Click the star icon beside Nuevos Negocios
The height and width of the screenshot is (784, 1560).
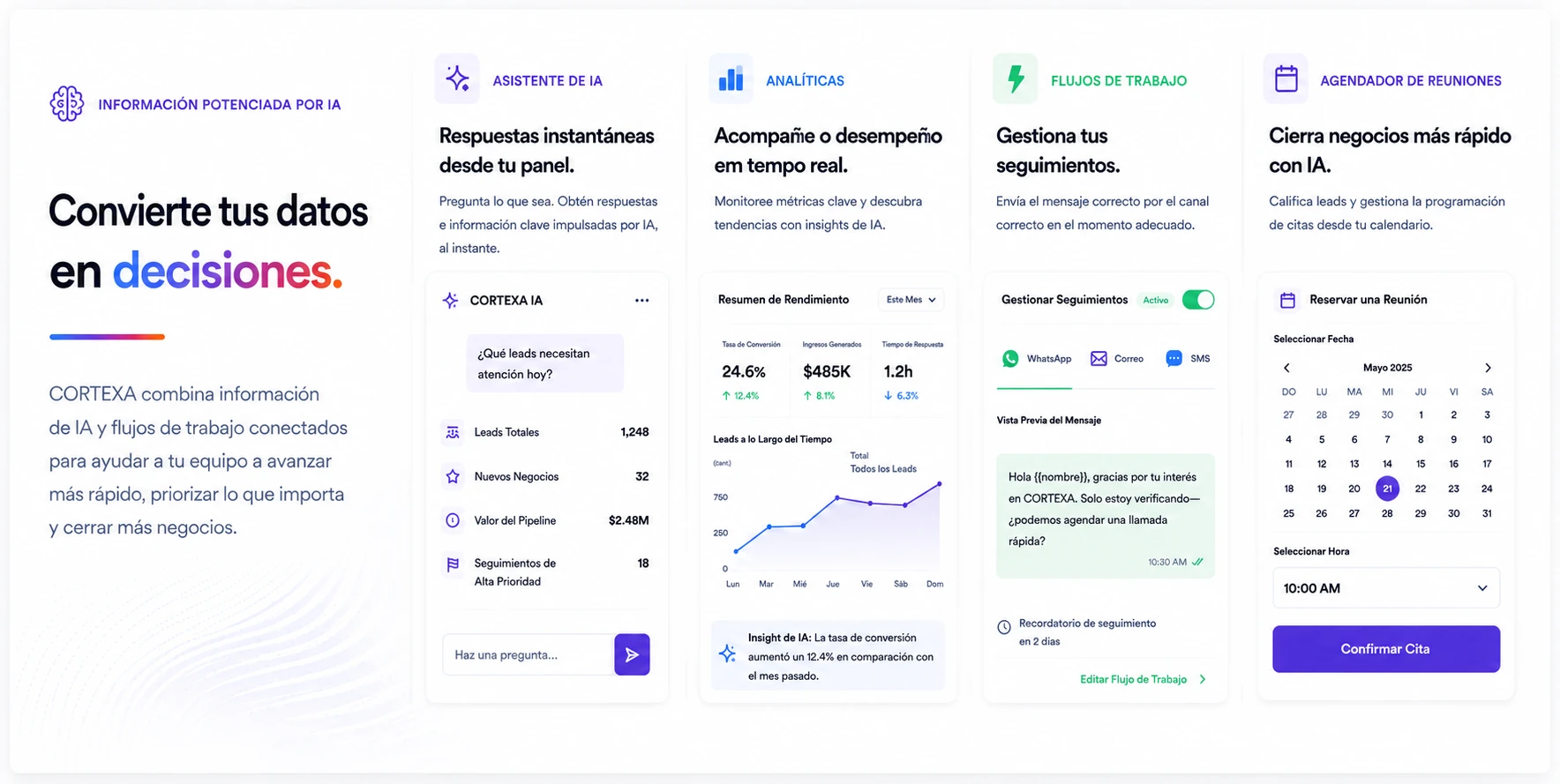pyautogui.click(x=453, y=476)
